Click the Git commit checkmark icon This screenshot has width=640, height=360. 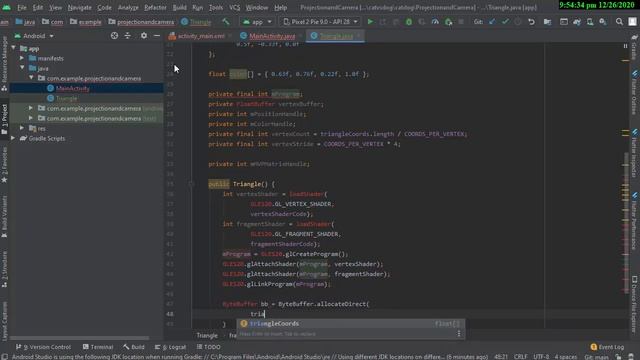pyautogui.click(x=505, y=22)
